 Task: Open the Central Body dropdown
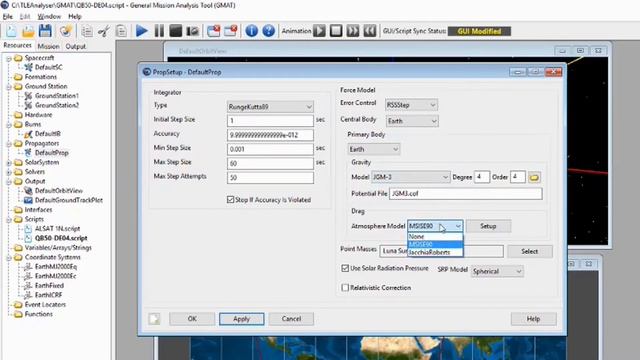[412, 121]
